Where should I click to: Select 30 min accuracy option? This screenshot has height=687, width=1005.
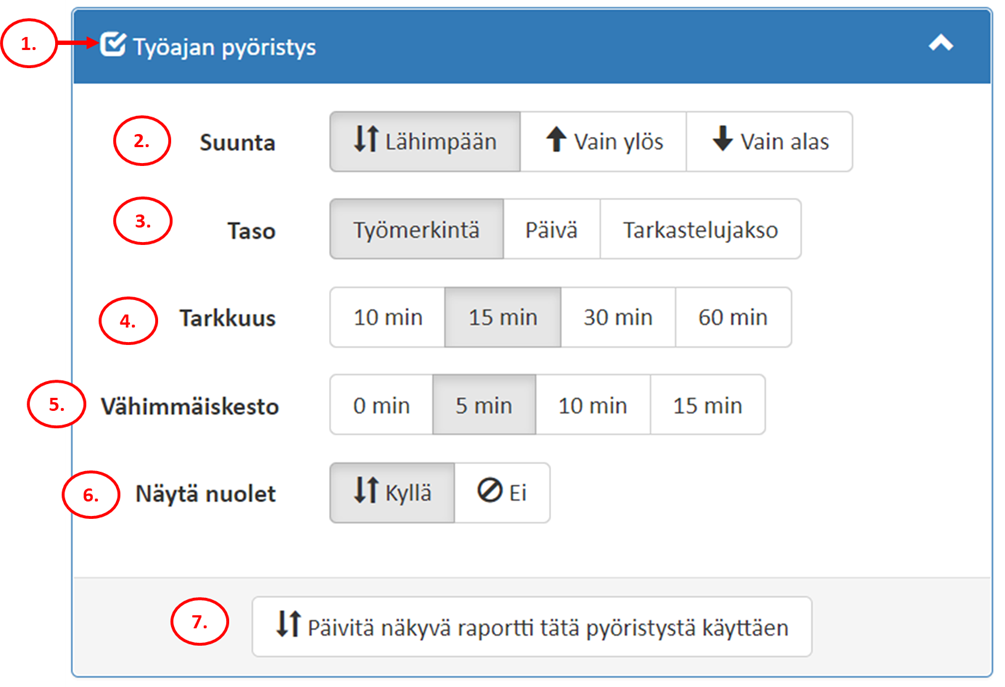coord(618,318)
